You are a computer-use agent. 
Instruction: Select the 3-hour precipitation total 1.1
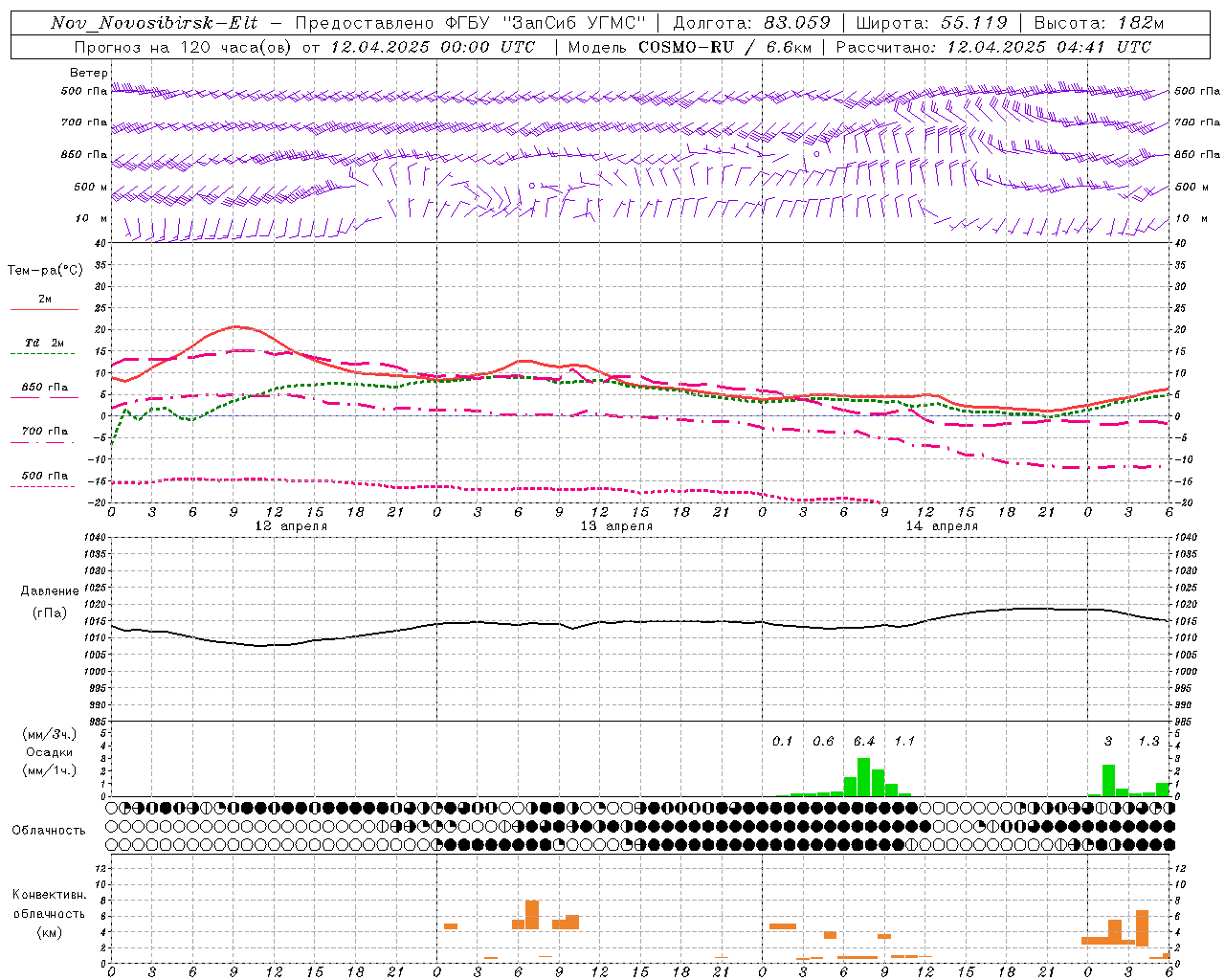pos(904,741)
